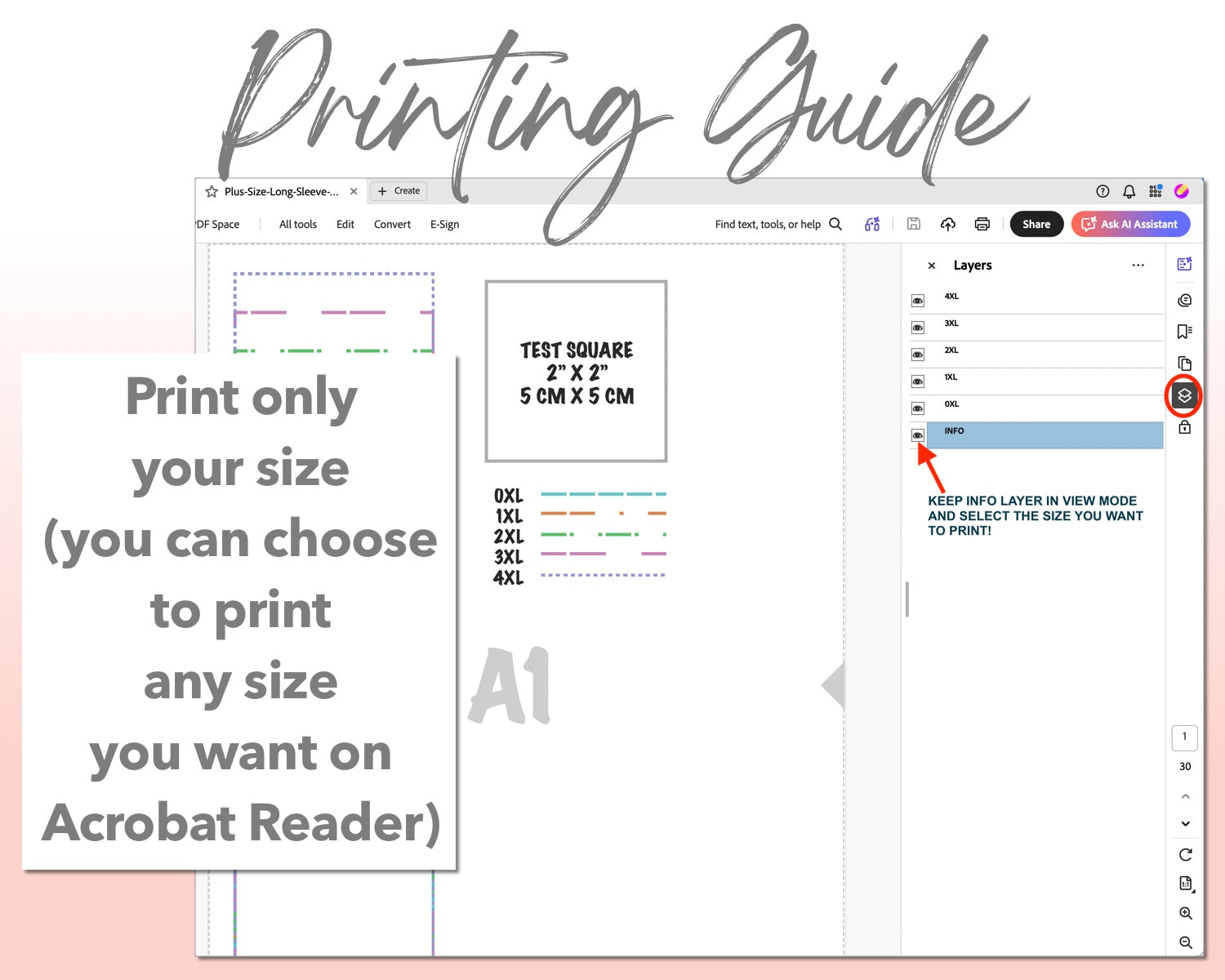Select the Plus-Size-Long-Sleeve document tab
The width and height of the screenshot is (1225, 980).
tap(281, 191)
